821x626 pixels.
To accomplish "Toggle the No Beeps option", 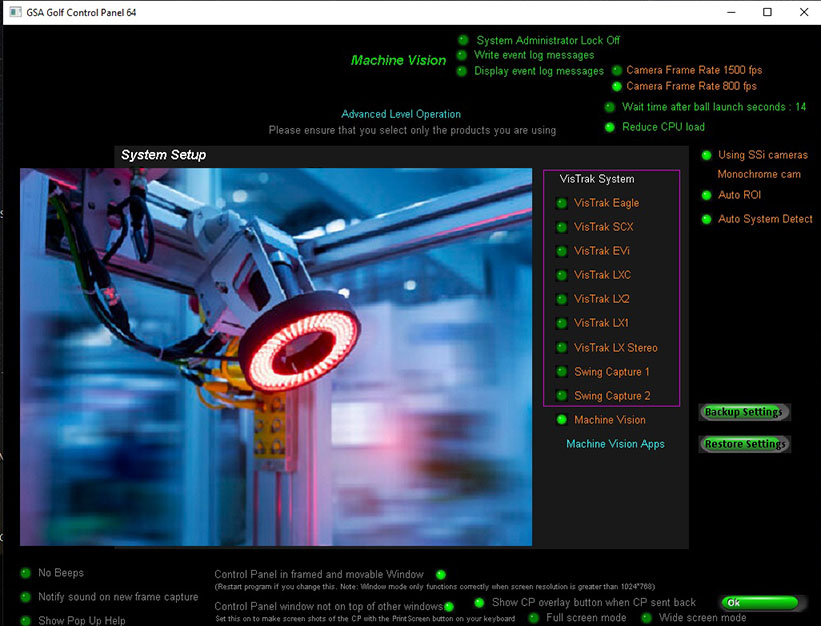I will [26, 573].
